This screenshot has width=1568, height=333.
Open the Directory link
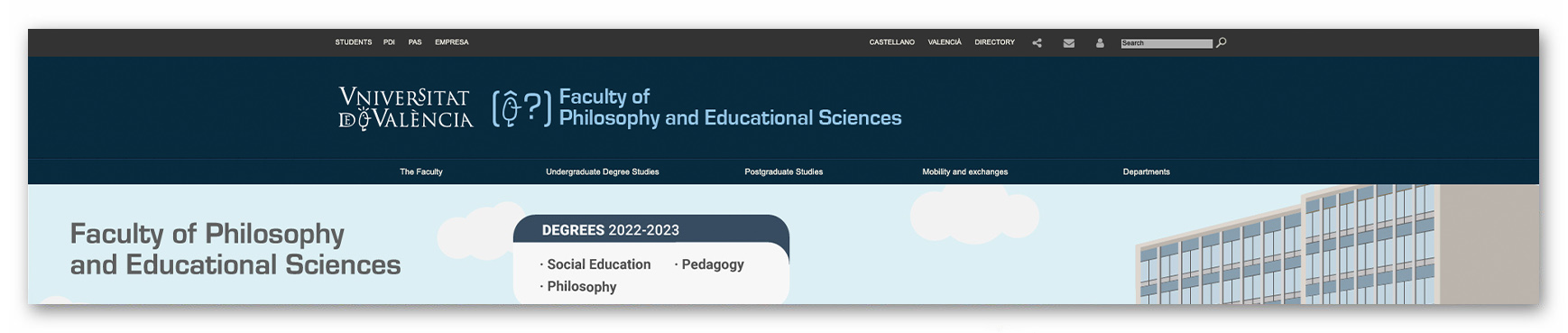[995, 42]
